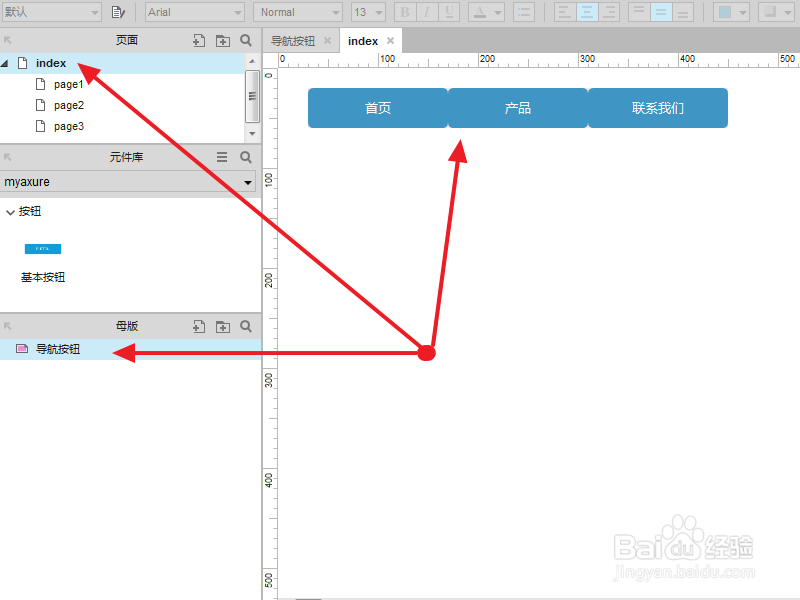Toggle underline formatting
Viewport: 800px width, 600px height.
tap(449, 12)
